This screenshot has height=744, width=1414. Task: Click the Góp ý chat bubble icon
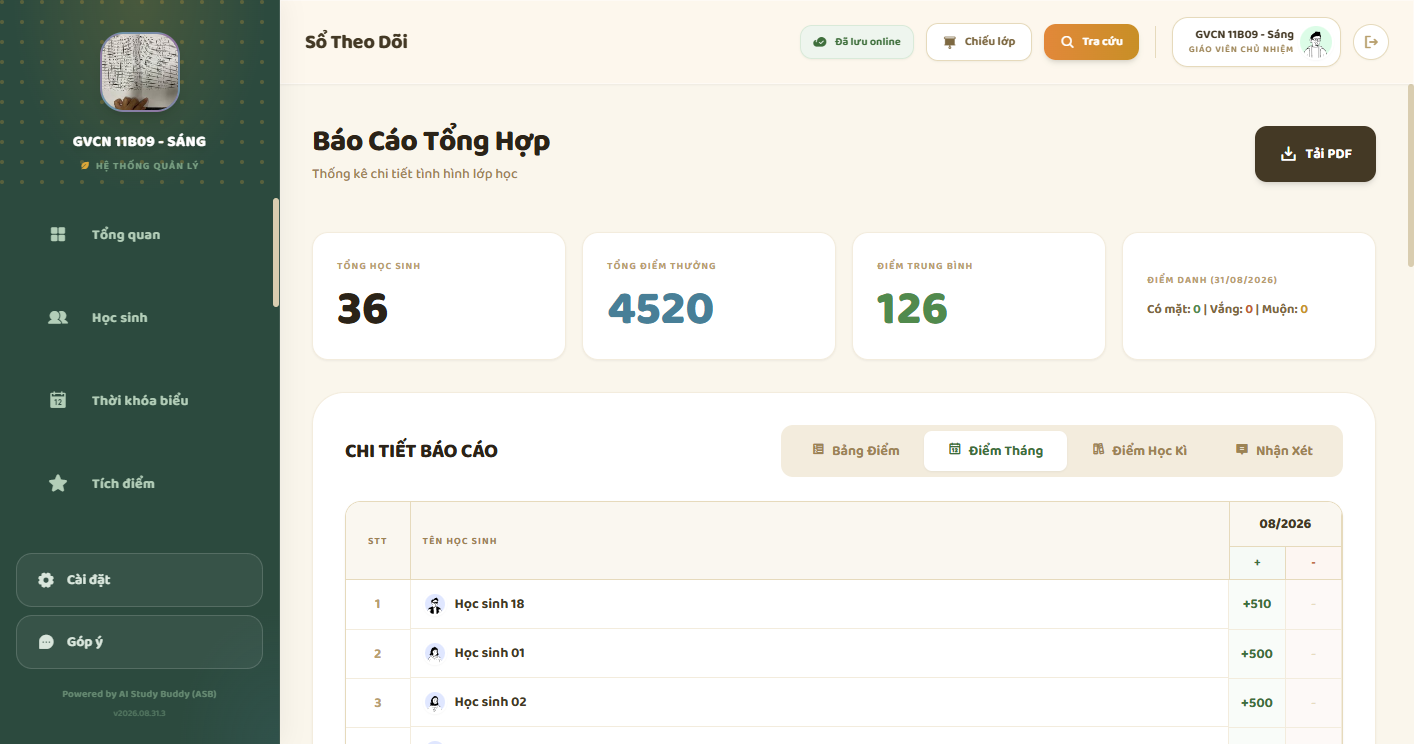(x=46, y=642)
